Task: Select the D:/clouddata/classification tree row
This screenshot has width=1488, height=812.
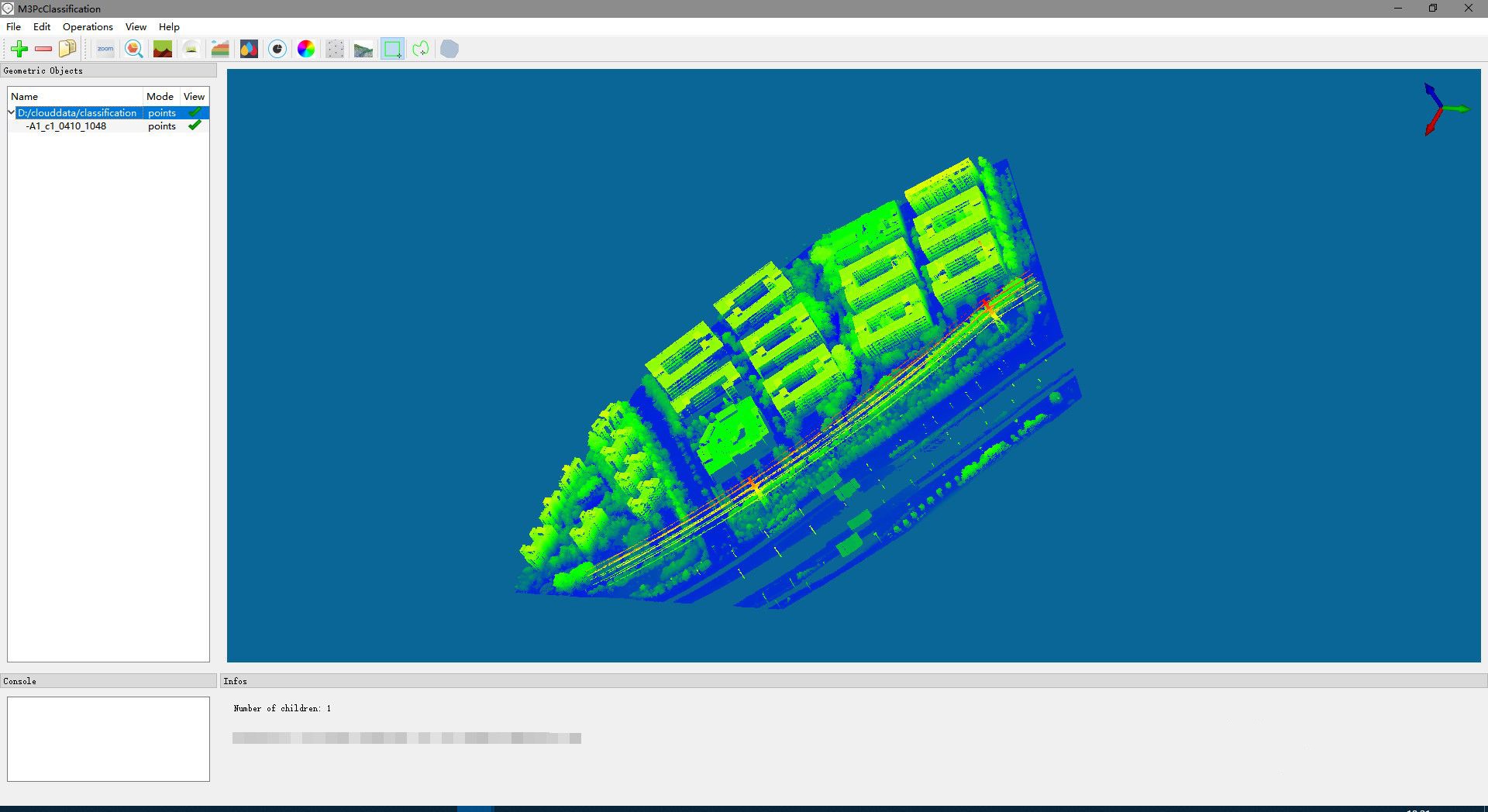Action: 108,112
